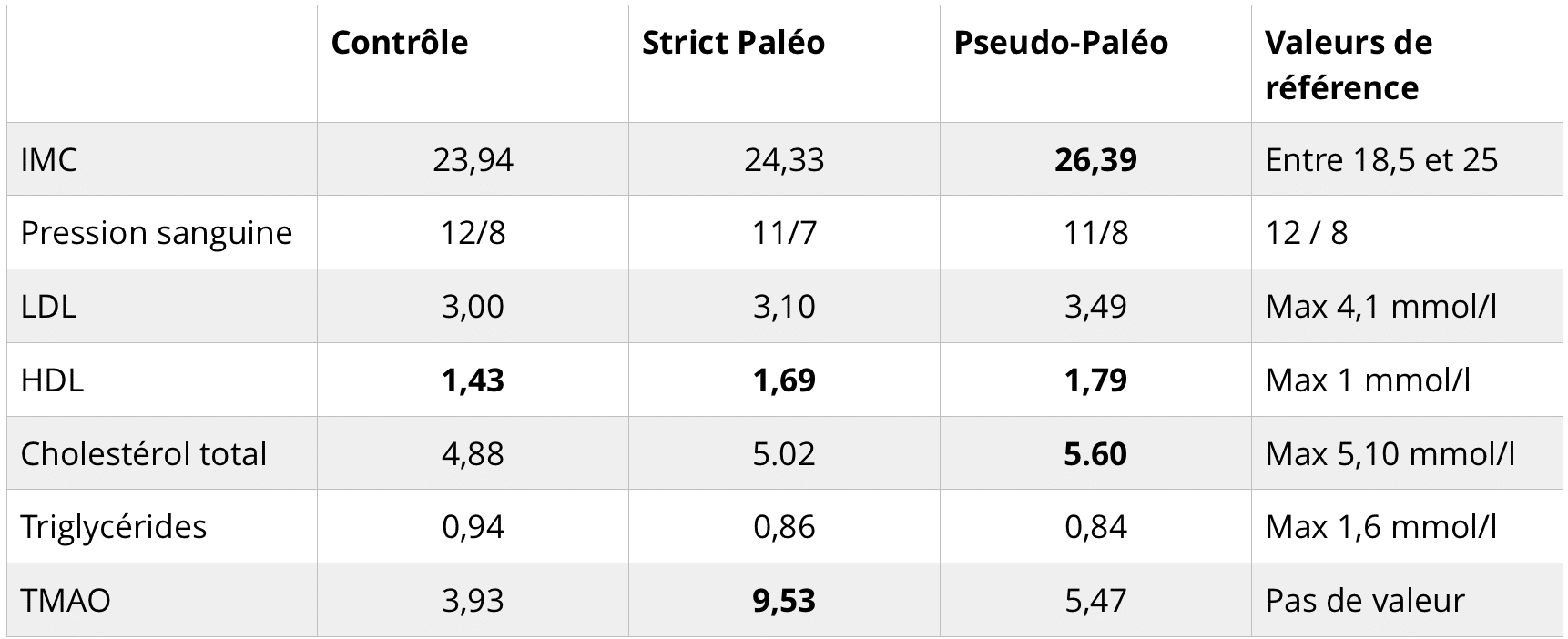Select the Triglycérides row label
The height and width of the screenshot is (639, 1568).
pyautogui.click(x=114, y=527)
